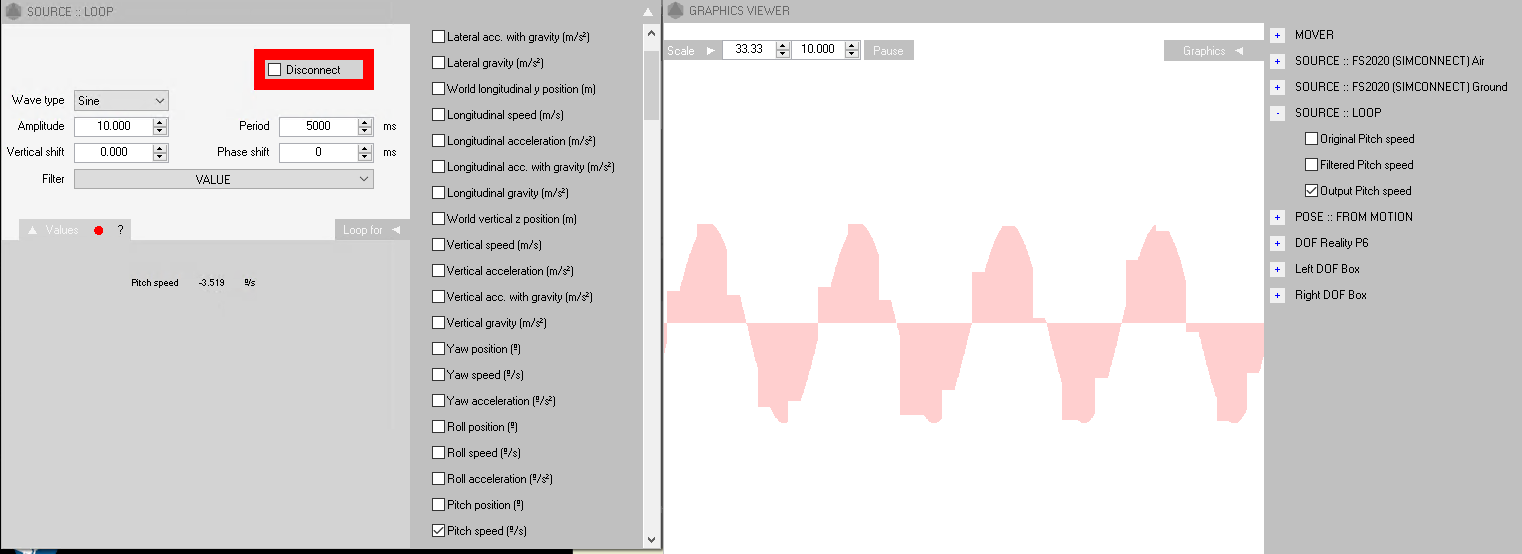Expand Left DOF Box node
This screenshot has width=1522, height=554.
coord(1278,269)
